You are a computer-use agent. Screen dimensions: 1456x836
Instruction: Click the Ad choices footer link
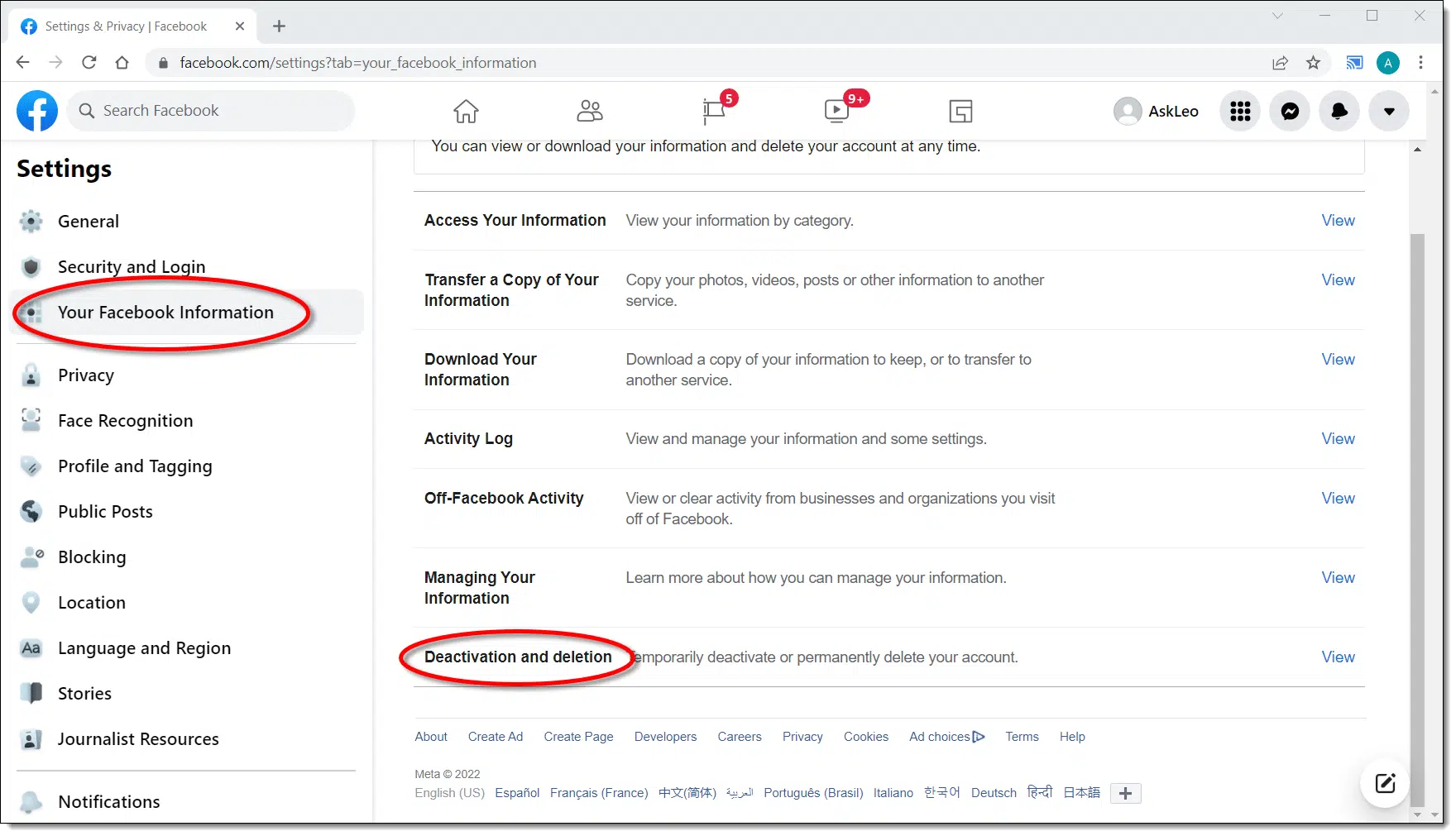click(x=947, y=737)
